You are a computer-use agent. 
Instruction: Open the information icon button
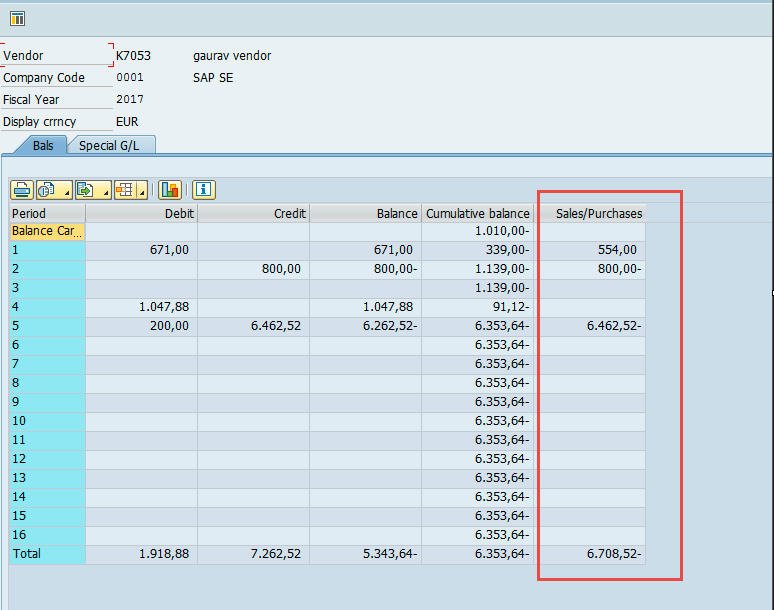point(203,190)
